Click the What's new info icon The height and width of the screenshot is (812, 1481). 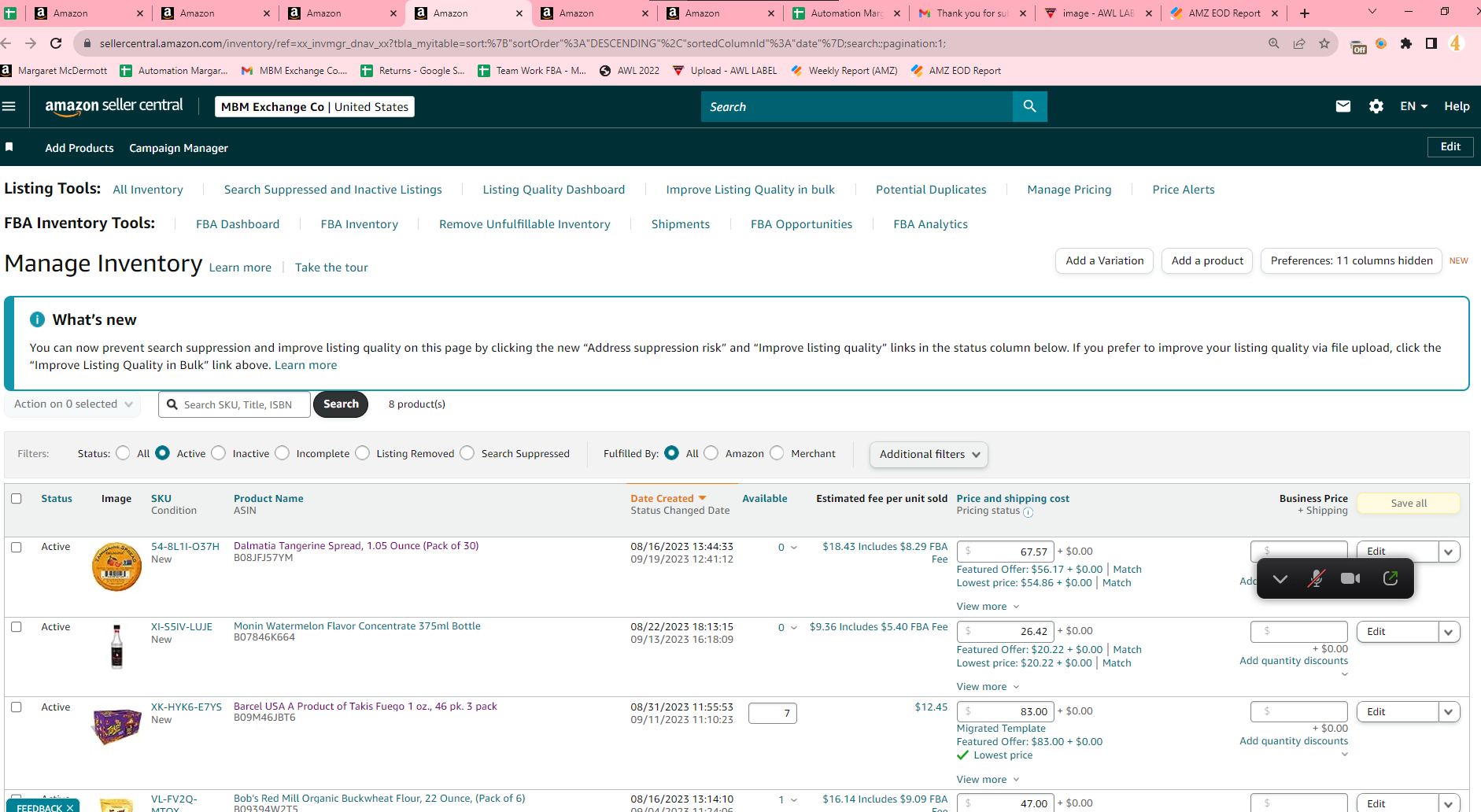coord(37,319)
